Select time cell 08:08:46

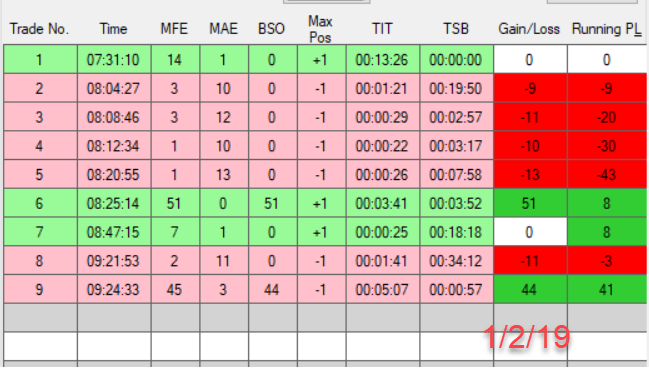114,117
